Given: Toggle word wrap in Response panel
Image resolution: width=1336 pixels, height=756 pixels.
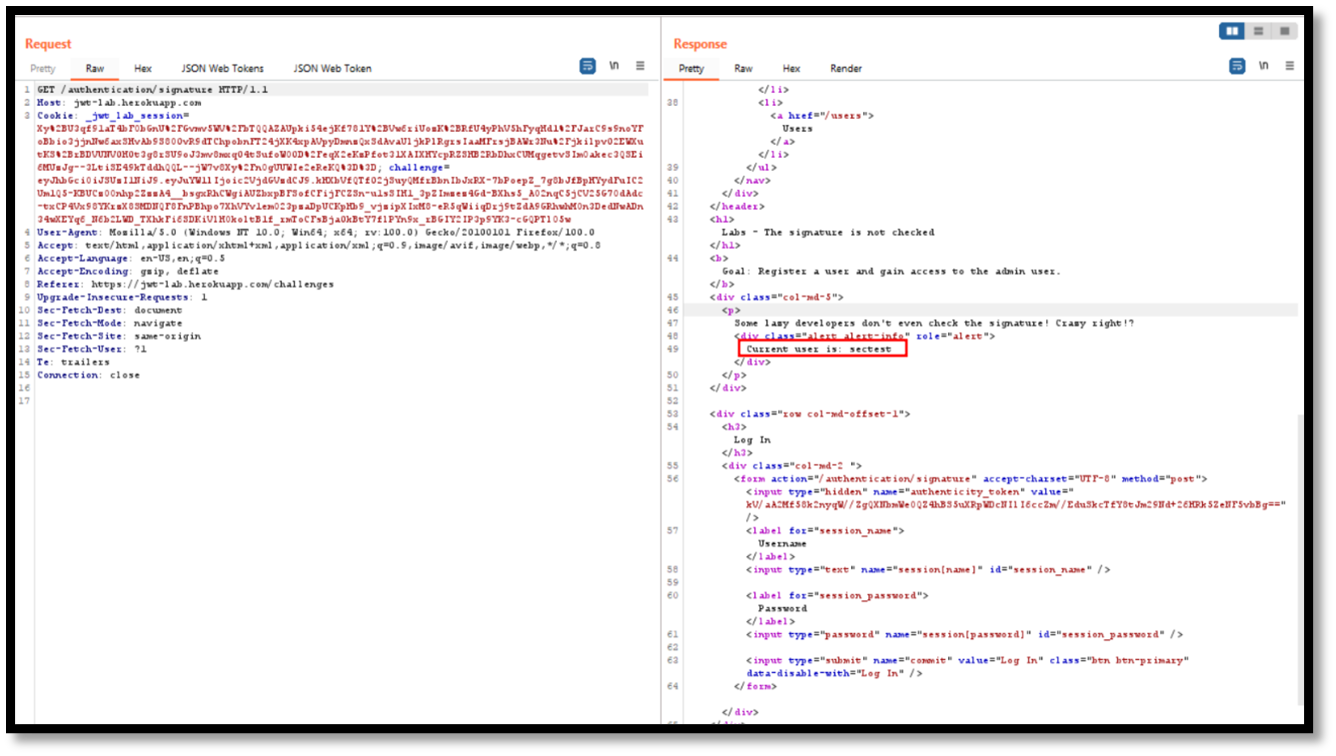Looking at the screenshot, I should coord(1237,66).
